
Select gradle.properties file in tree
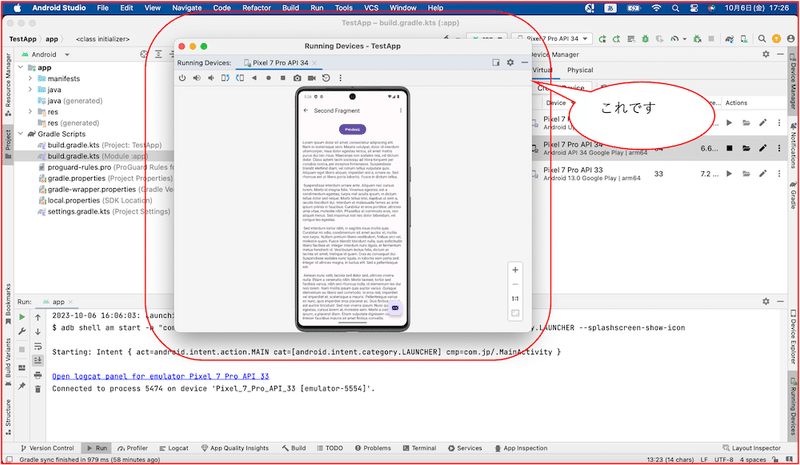106,178
